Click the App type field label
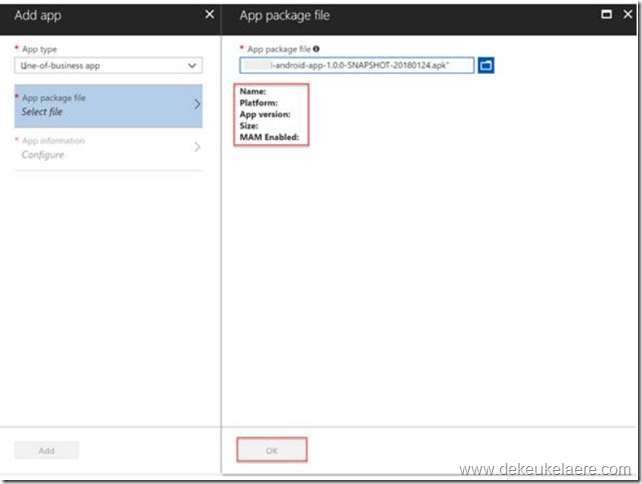 39,49
